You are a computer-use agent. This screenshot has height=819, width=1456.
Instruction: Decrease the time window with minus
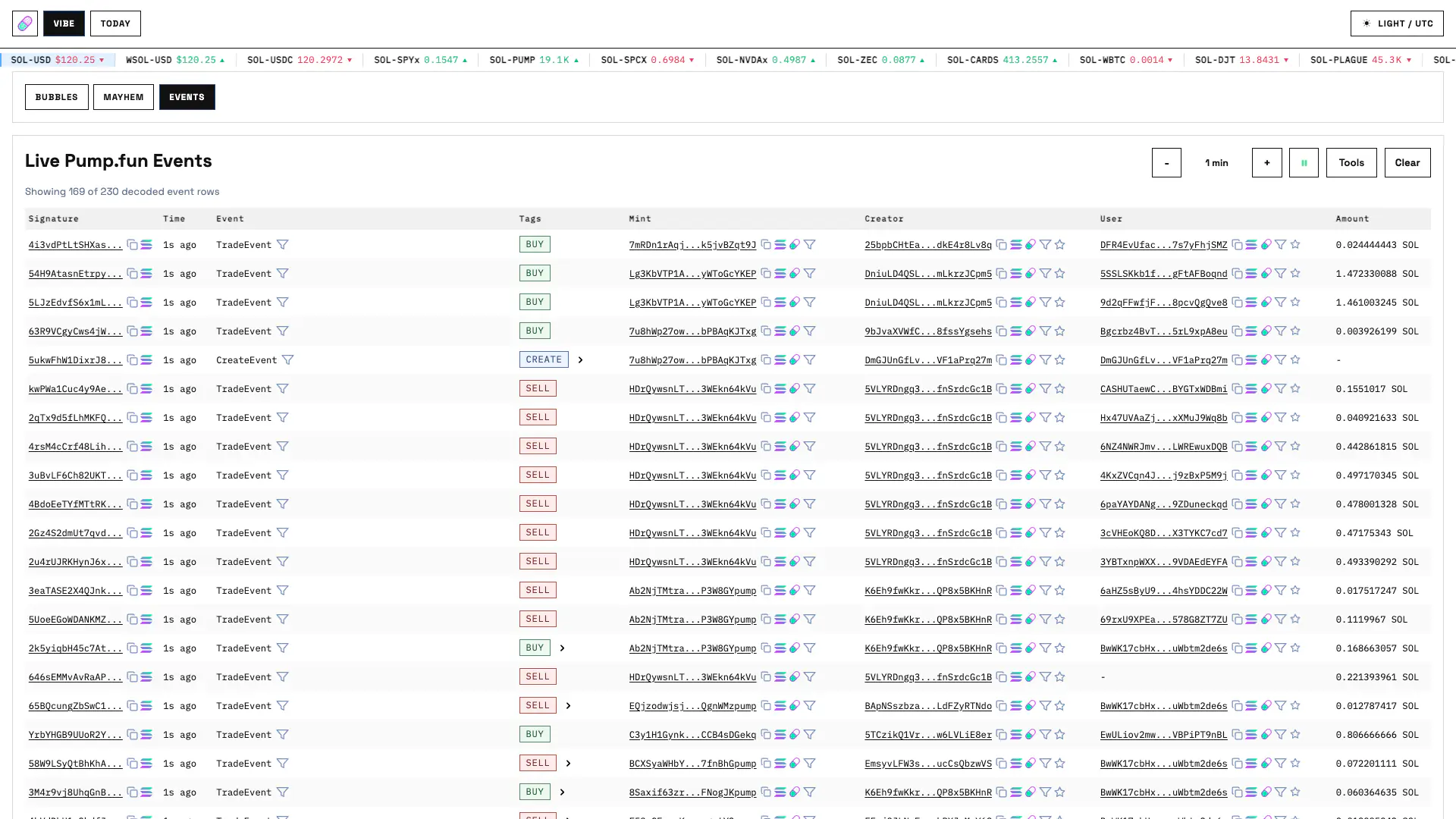pyautogui.click(x=1166, y=163)
